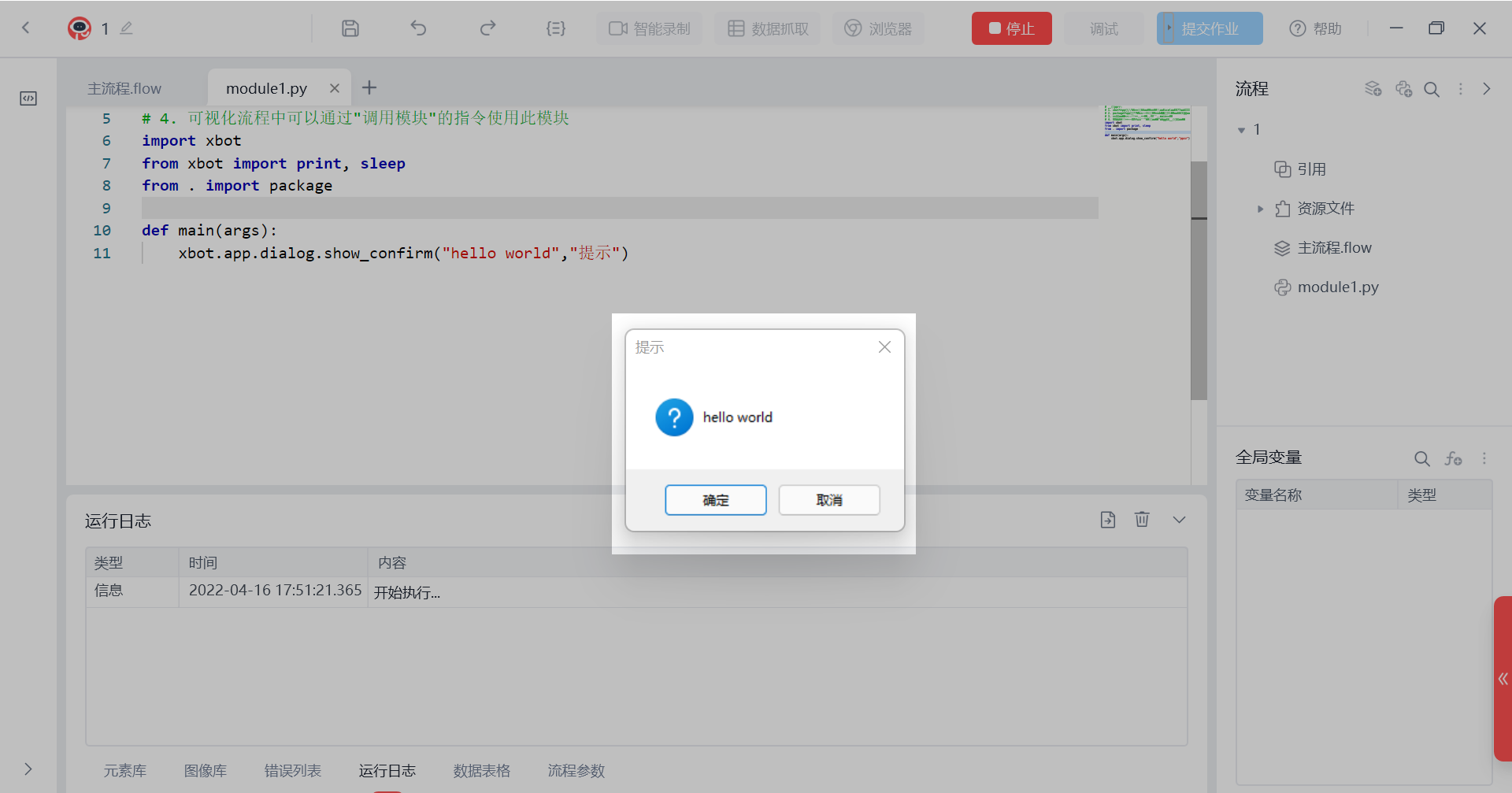The image size is (1512, 793).
Task: Open the 数据抓取 data capture tool
Action: point(767,28)
